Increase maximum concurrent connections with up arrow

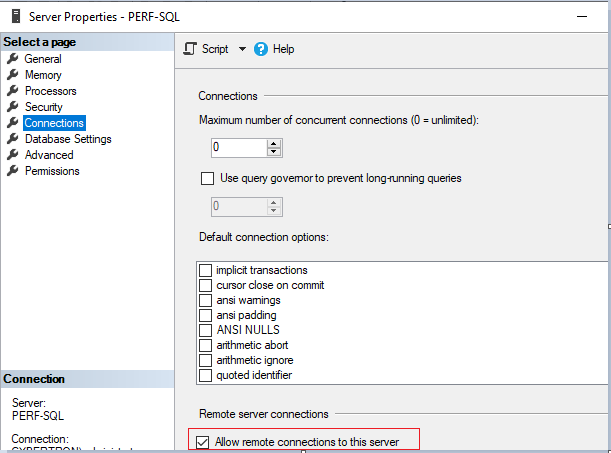point(274,143)
